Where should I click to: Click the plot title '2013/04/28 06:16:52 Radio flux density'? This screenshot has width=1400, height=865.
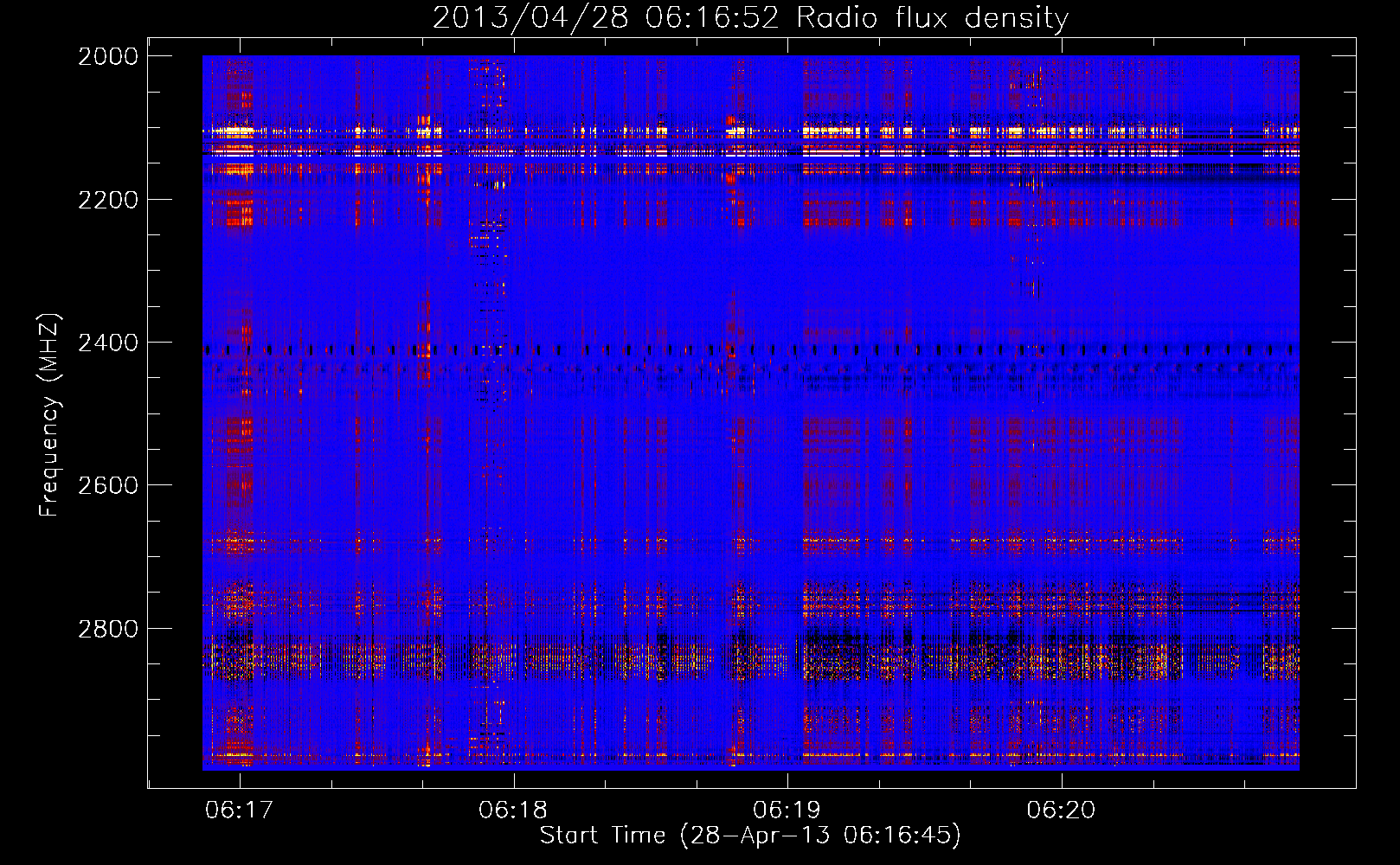(750, 17)
